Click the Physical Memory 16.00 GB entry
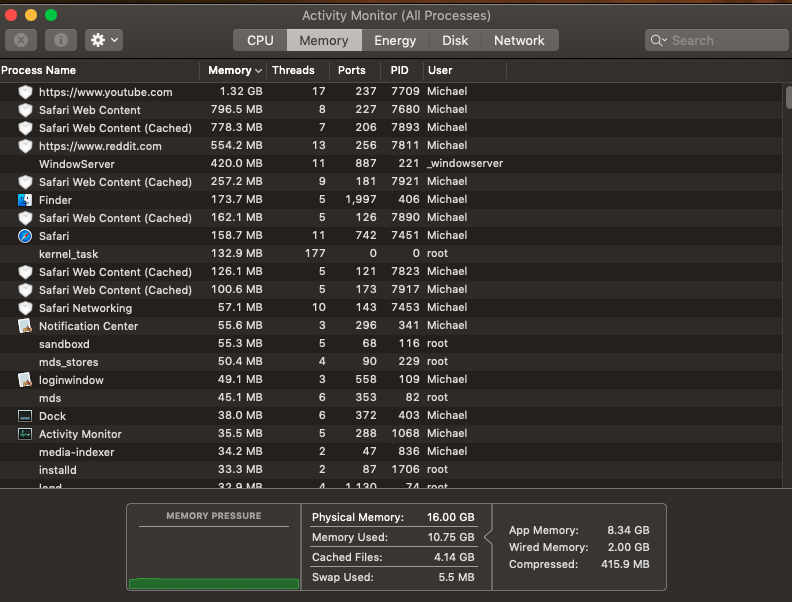This screenshot has height=602, width=792. (393, 517)
